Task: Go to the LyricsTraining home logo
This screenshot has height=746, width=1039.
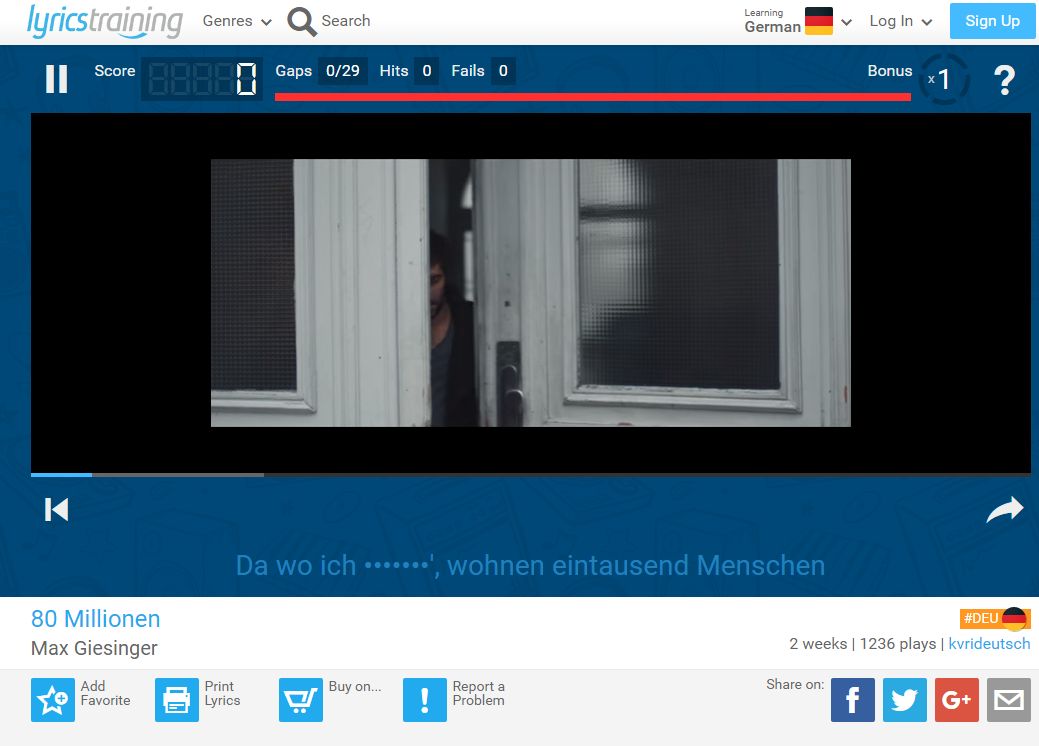Action: coord(104,21)
